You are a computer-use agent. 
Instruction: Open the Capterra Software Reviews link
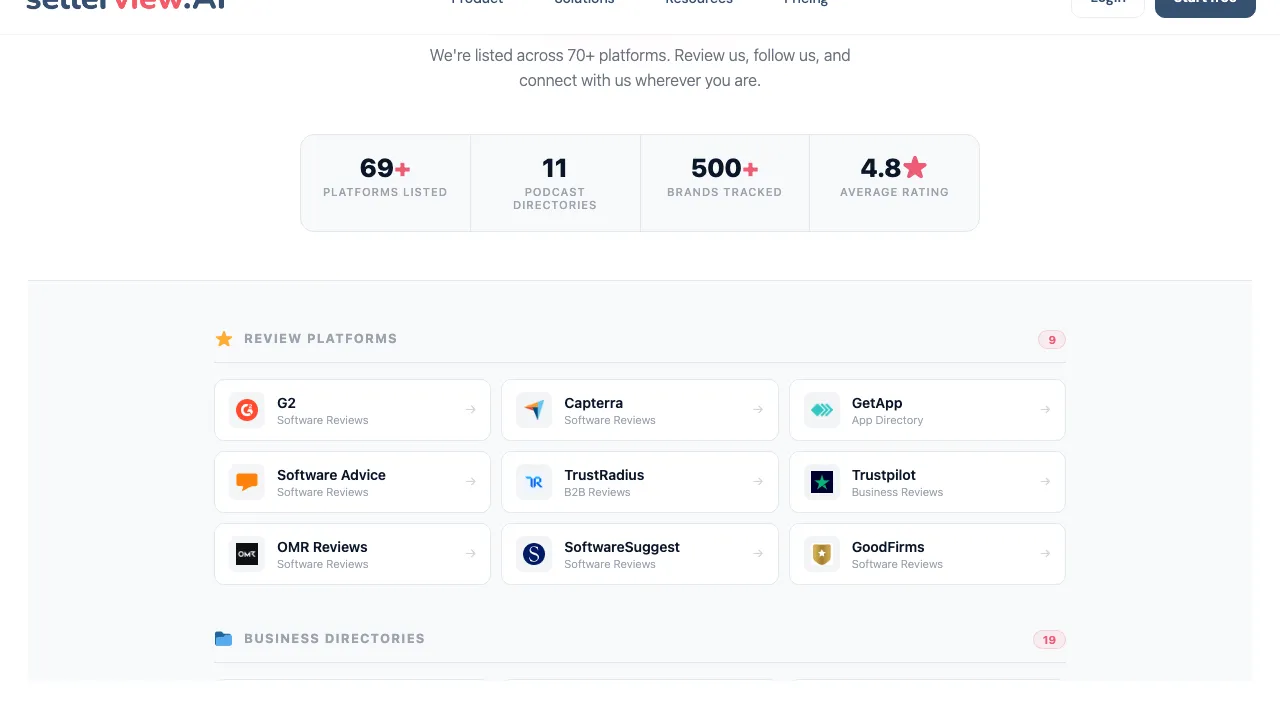click(x=640, y=410)
